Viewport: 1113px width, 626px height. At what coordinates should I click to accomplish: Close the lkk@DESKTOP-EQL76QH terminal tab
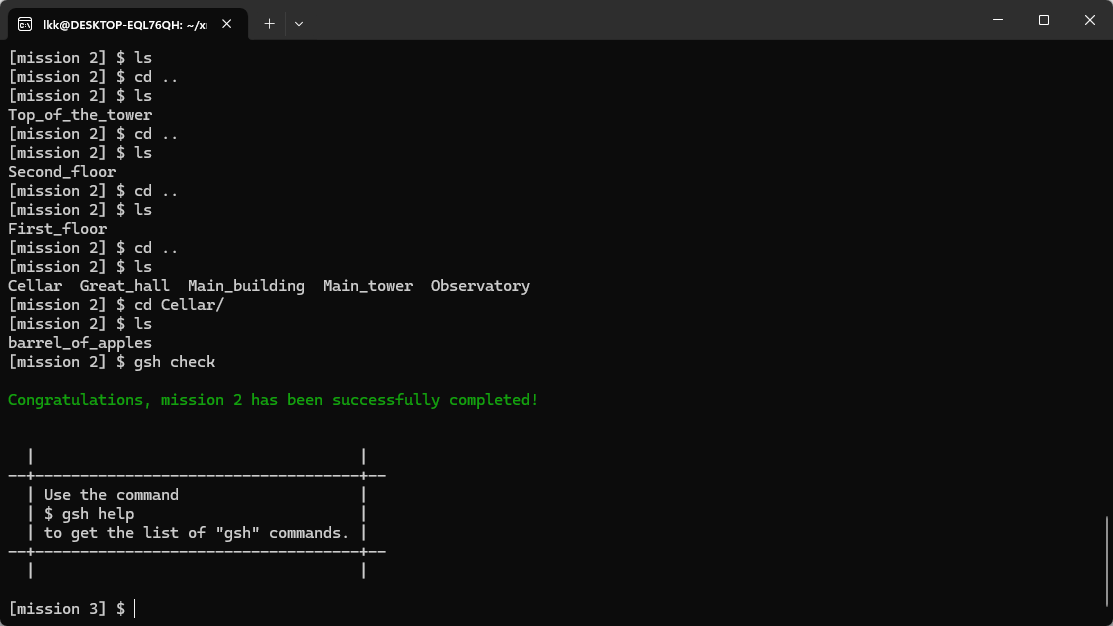click(230, 24)
